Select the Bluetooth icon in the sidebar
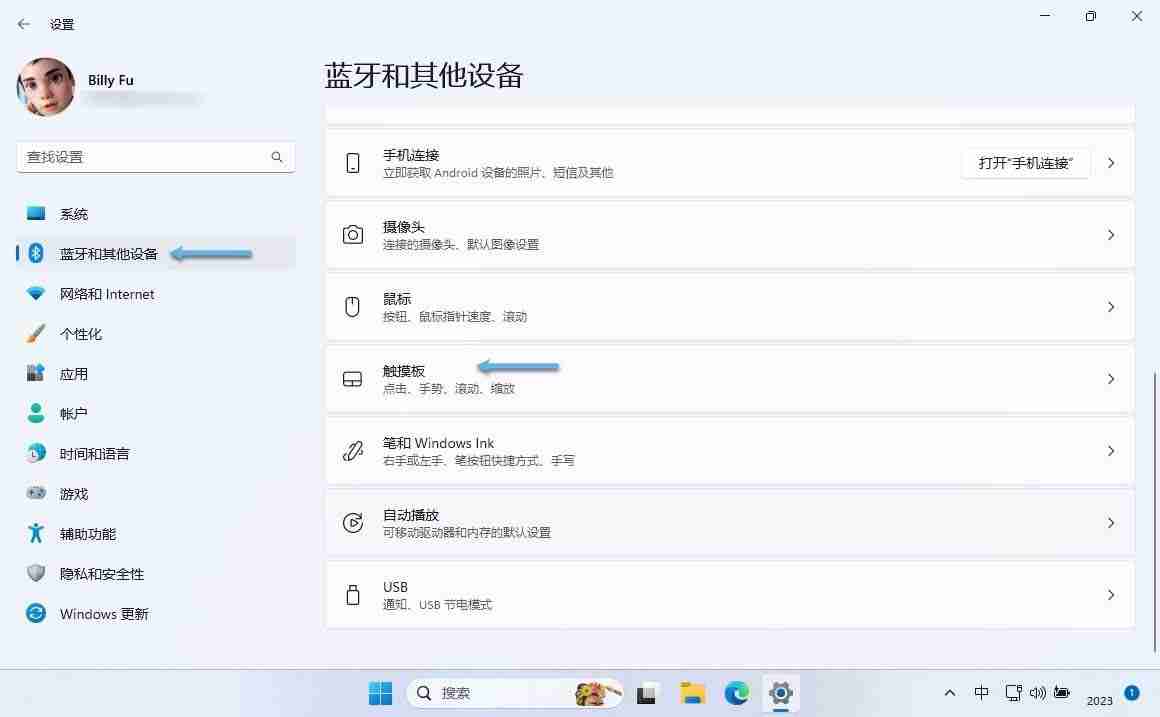1160x717 pixels. click(37, 254)
